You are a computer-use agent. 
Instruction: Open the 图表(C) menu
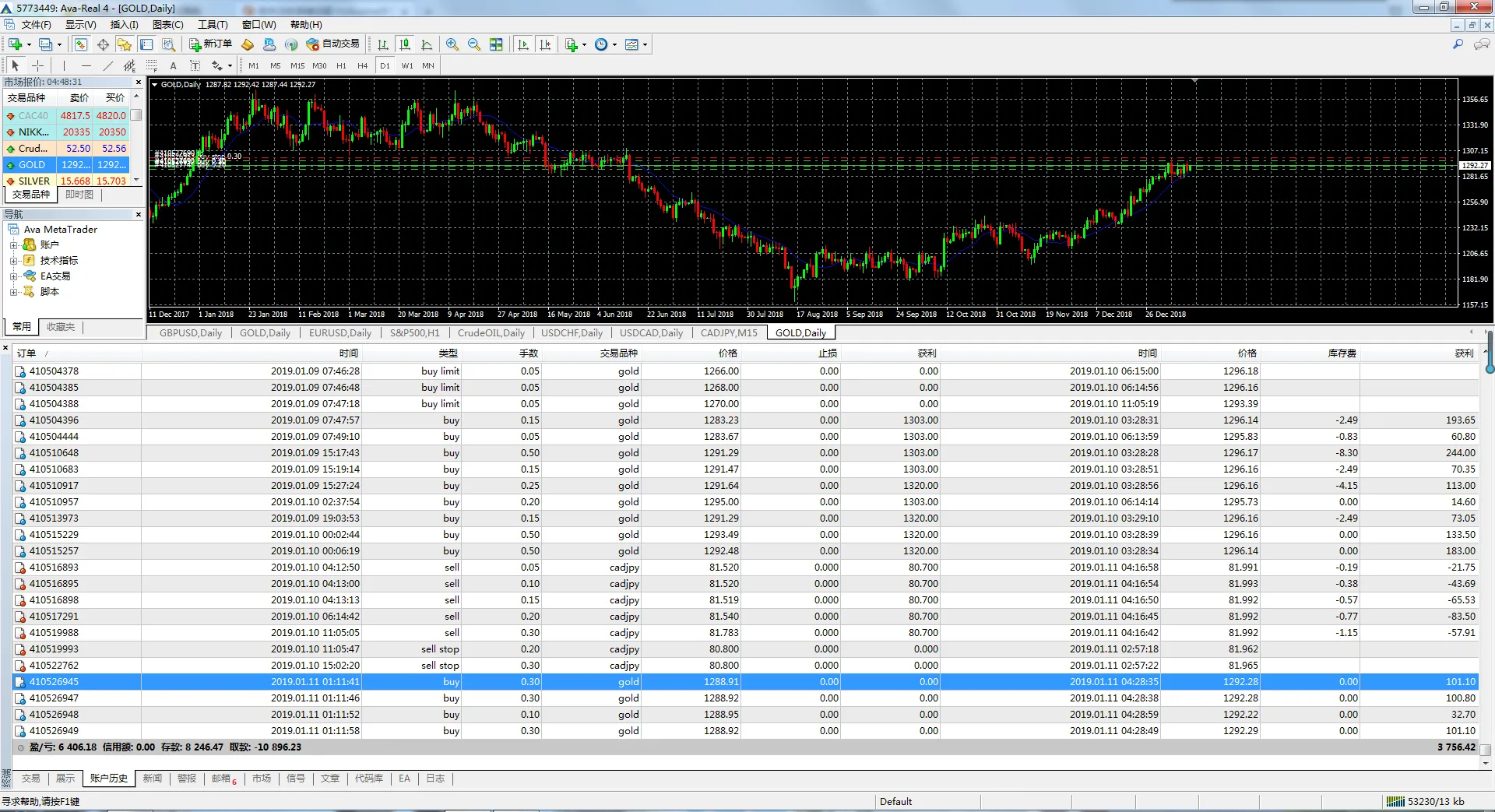click(167, 25)
